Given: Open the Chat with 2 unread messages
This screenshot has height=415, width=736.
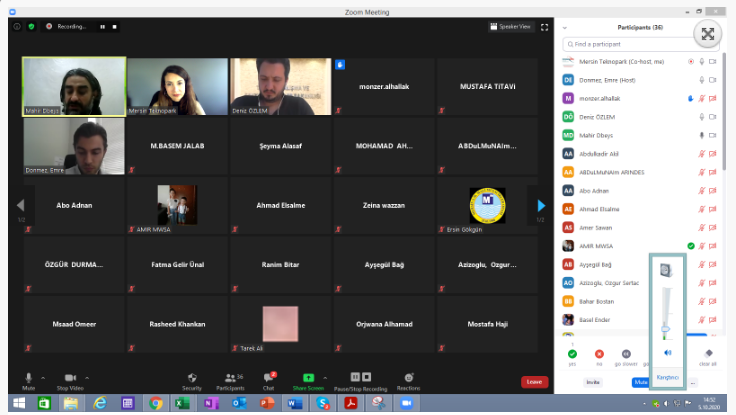Looking at the screenshot, I should tap(269, 381).
